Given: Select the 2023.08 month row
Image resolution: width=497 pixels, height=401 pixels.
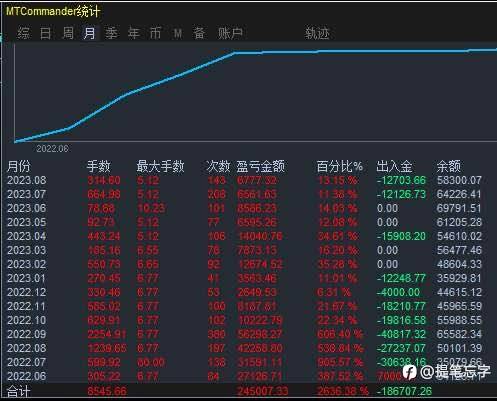Looking at the screenshot, I should (x=244, y=180).
